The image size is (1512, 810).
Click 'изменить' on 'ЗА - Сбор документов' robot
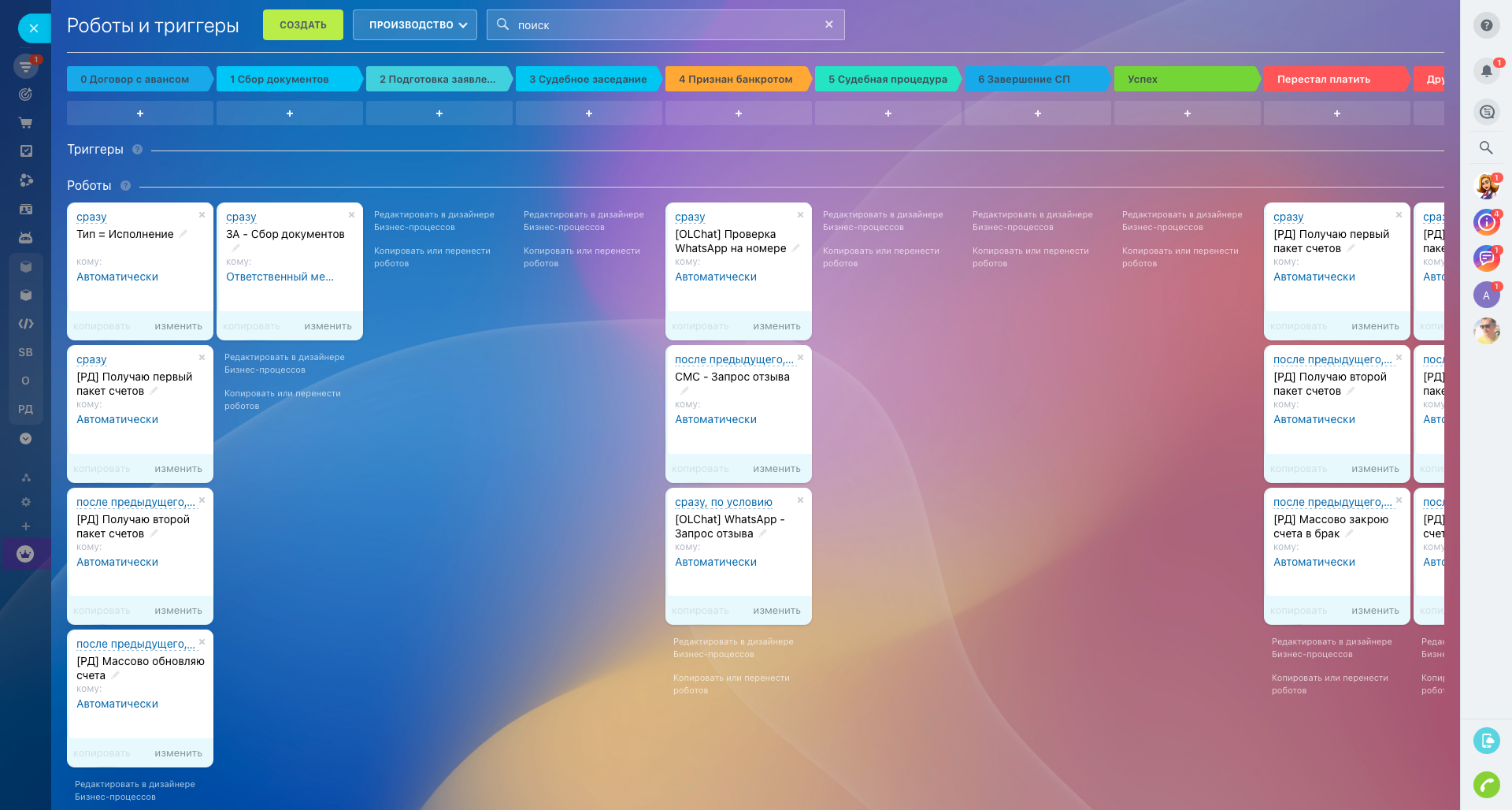328,326
